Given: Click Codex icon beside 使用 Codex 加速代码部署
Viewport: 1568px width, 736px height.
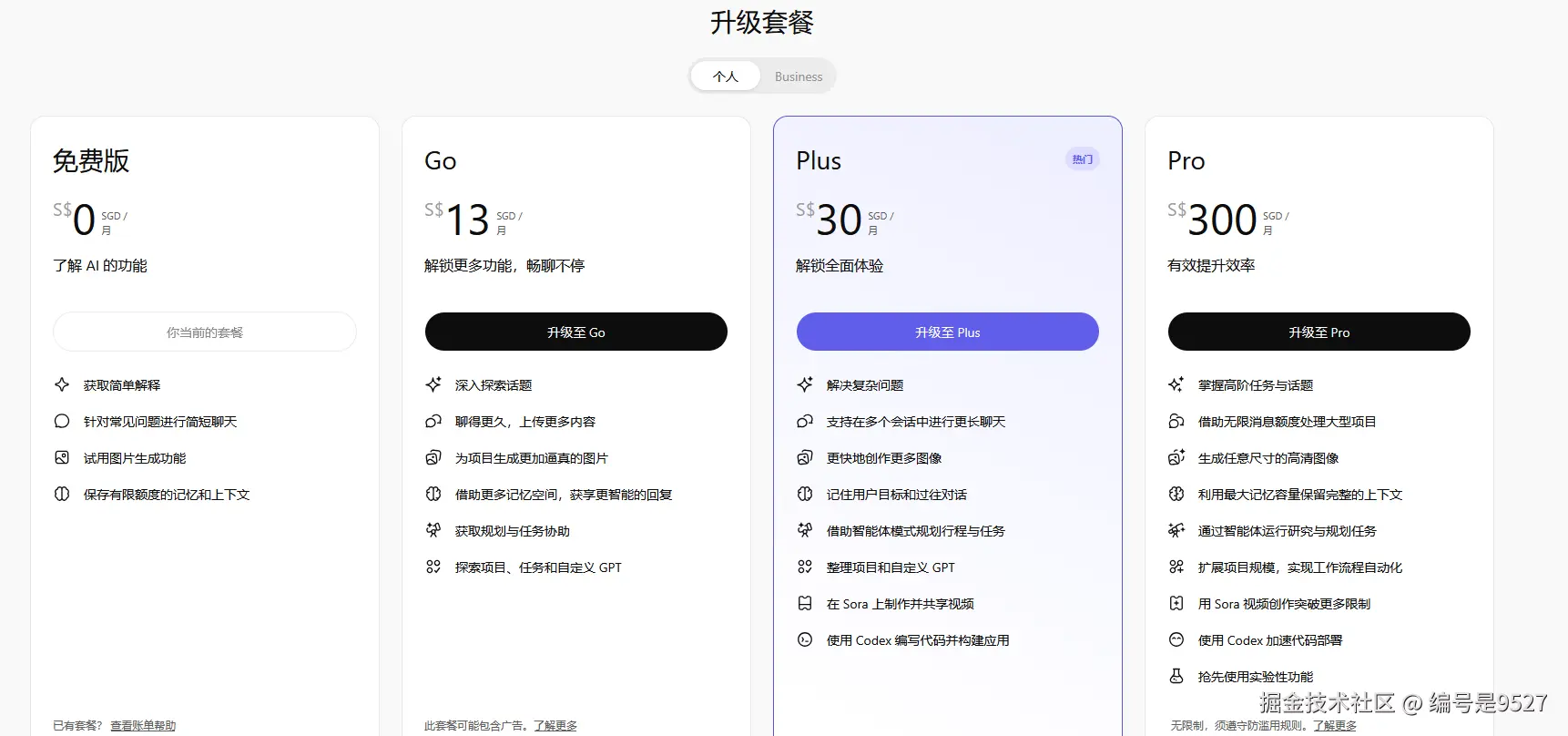Looking at the screenshot, I should coord(1176,639).
